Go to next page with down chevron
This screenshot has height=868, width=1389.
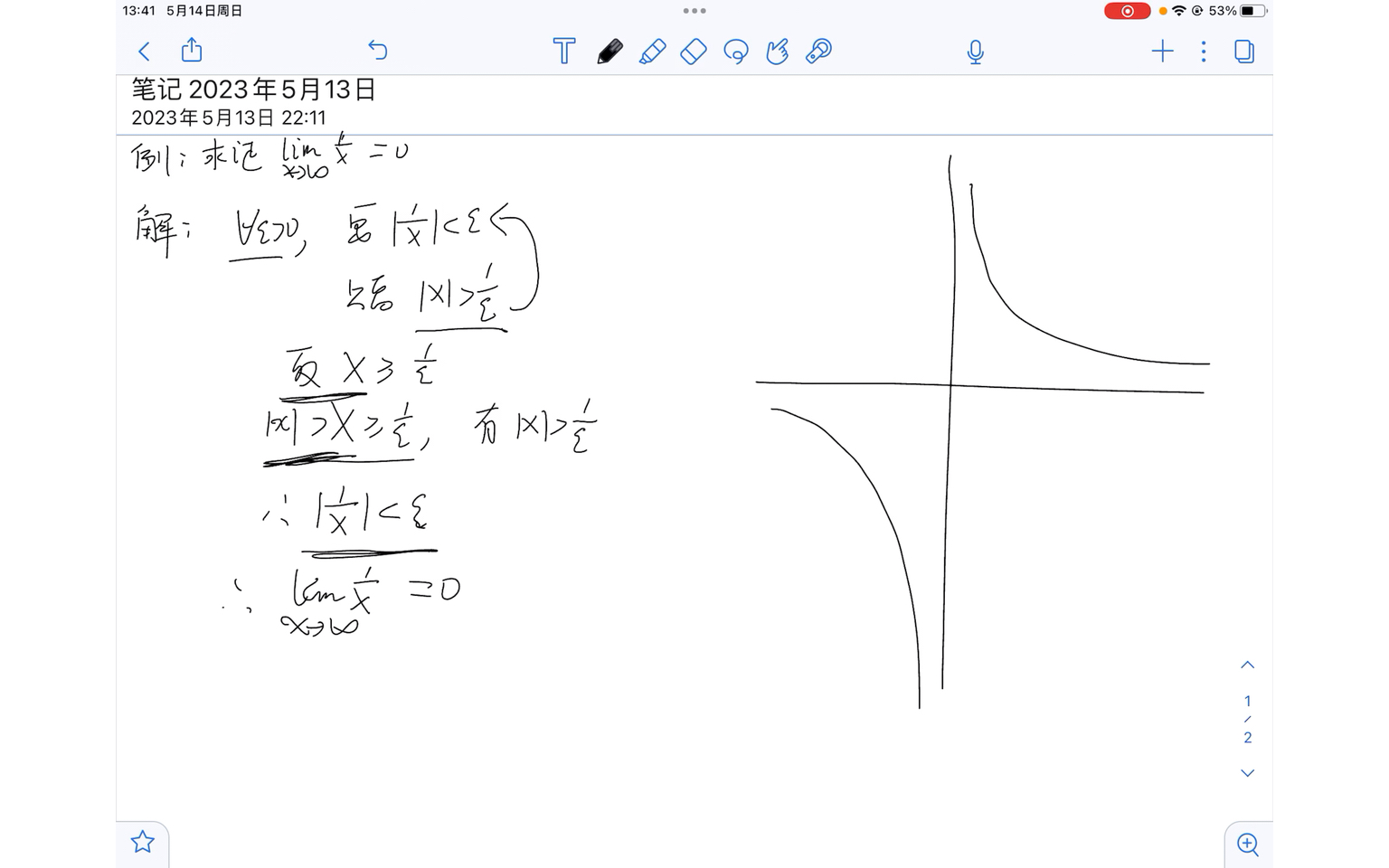point(1248,773)
